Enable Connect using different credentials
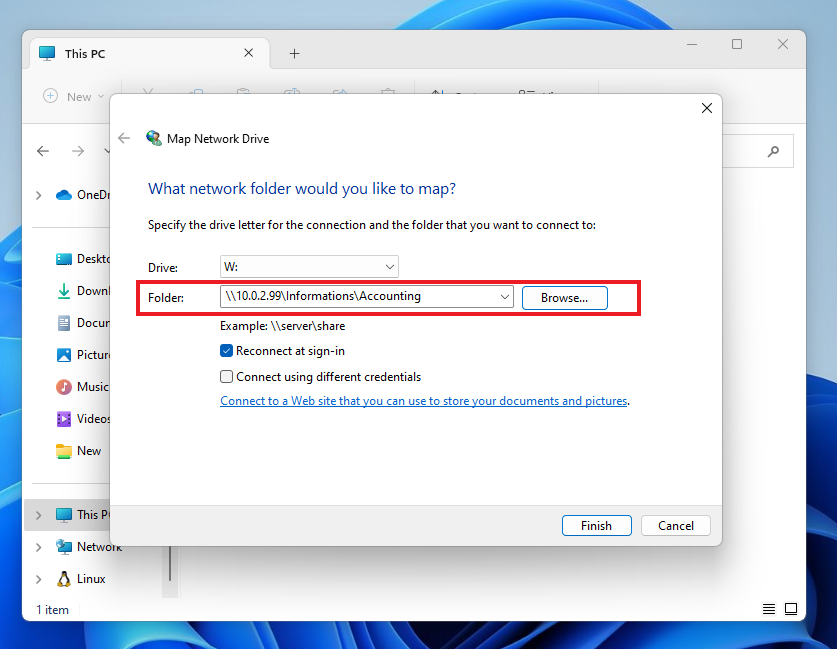This screenshot has width=837, height=649. coord(227,377)
